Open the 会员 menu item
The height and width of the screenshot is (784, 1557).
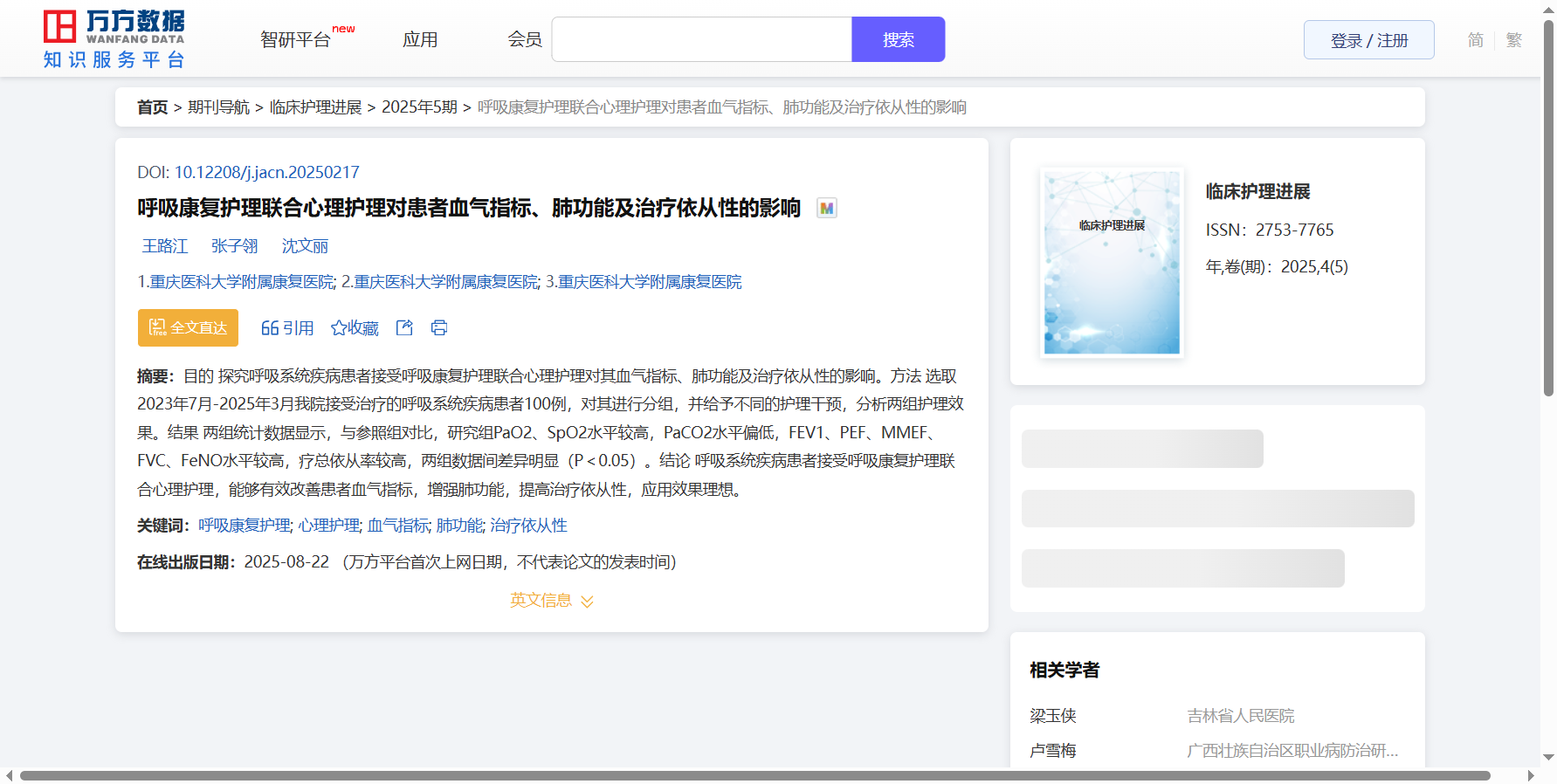pos(525,40)
